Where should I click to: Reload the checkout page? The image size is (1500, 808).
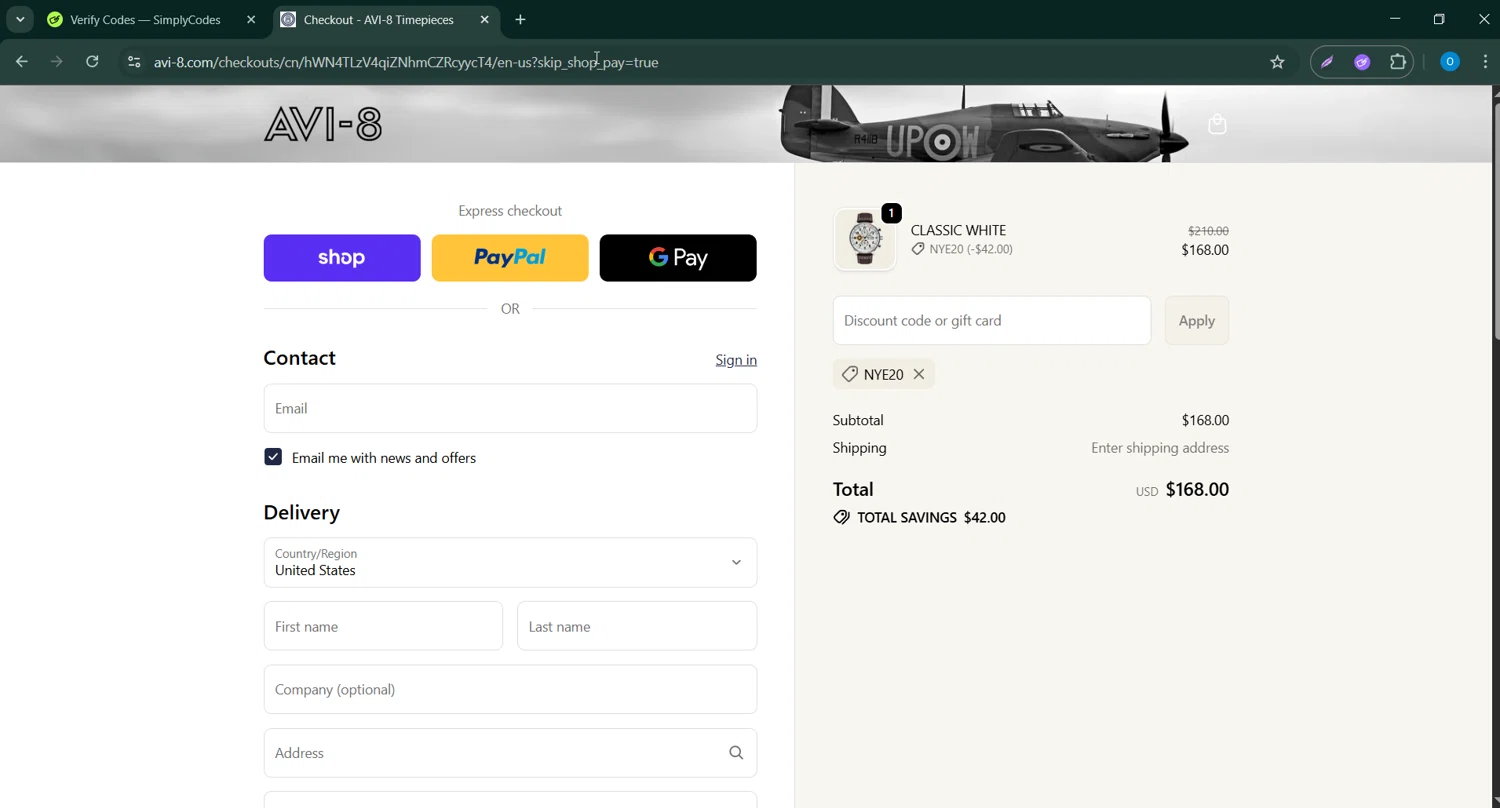pos(92,62)
